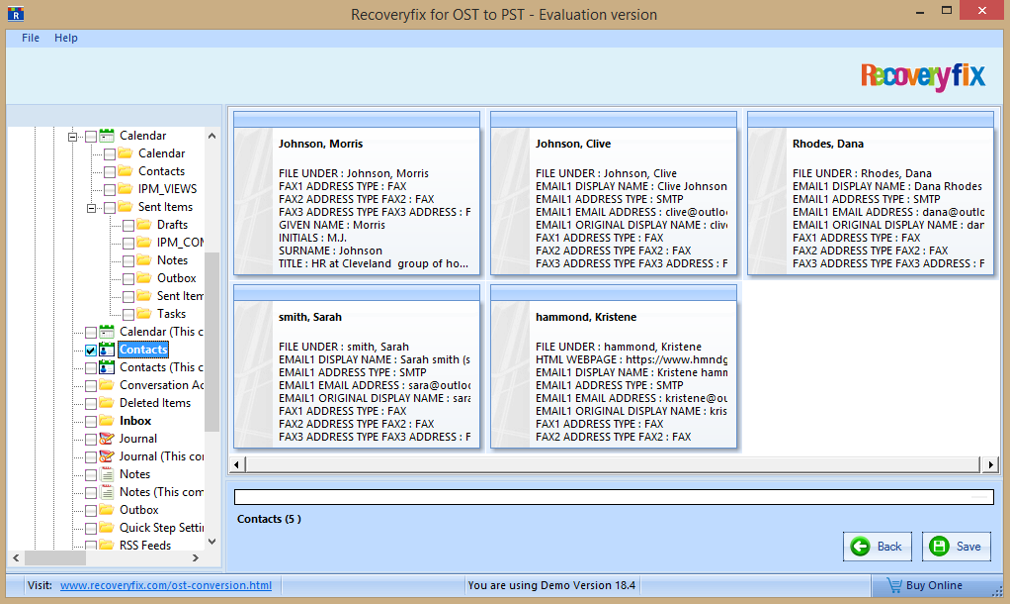Open the File menu
The image size is (1010, 604).
[30, 38]
